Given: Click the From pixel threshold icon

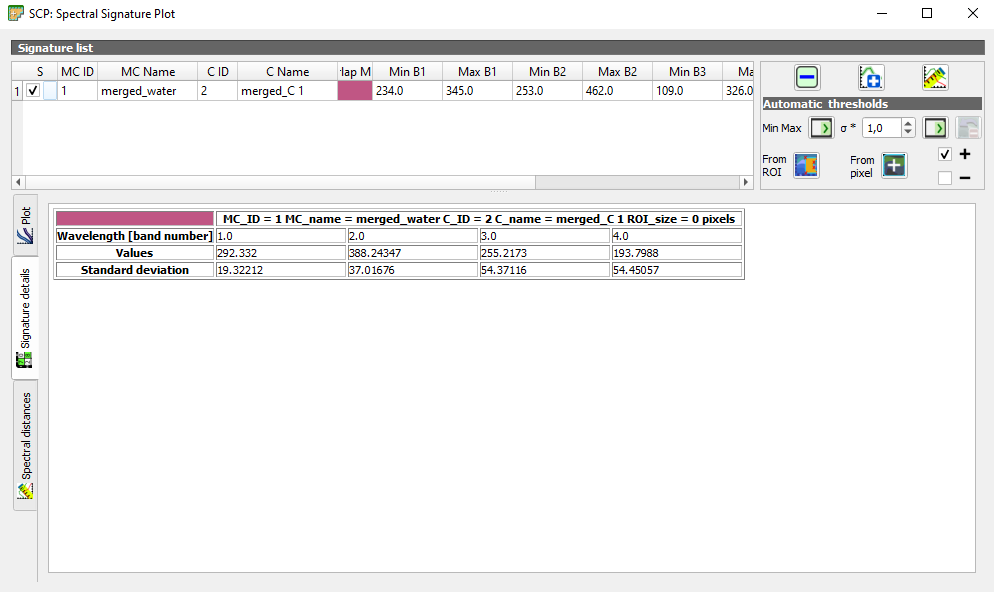Looking at the screenshot, I should (894, 166).
